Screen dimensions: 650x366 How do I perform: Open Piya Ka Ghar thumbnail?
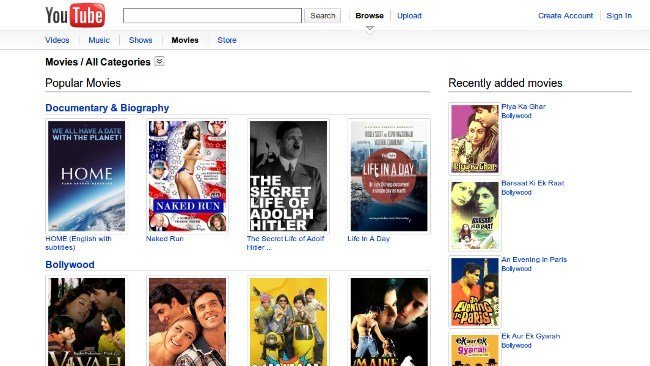pyautogui.click(x=475, y=139)
